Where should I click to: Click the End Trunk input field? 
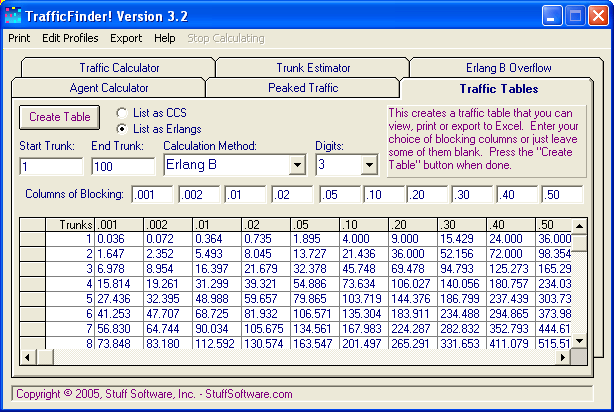pyautogui.click(x=123, y=166)
